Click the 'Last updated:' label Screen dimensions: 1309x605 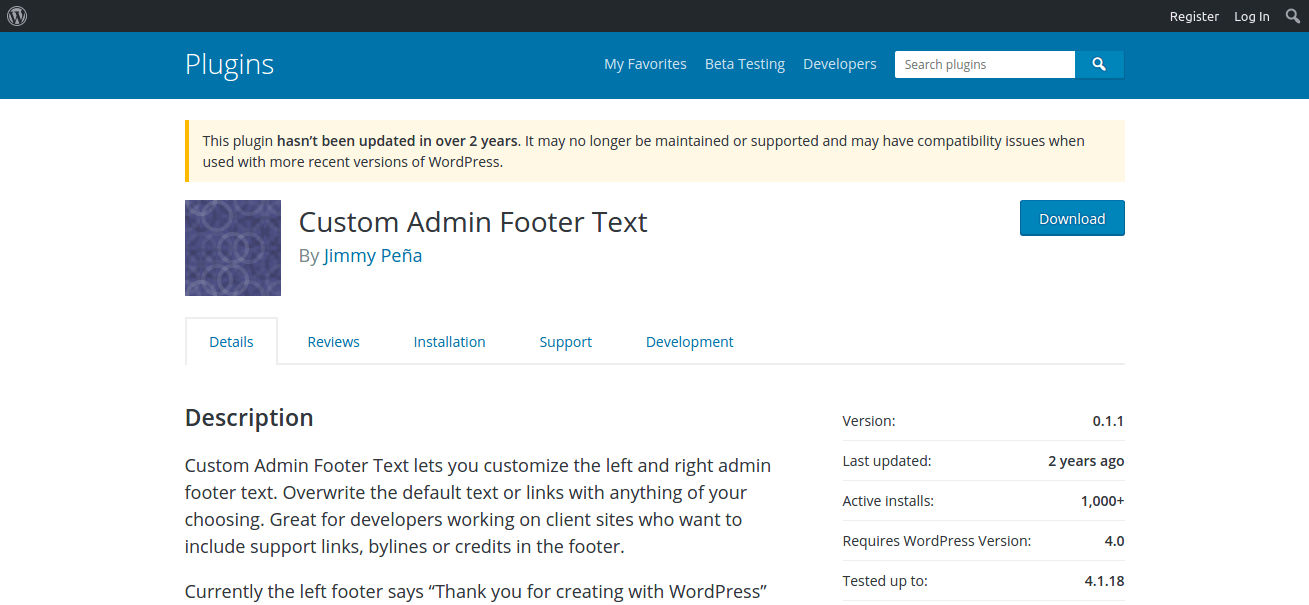click(x=887, y=461)
